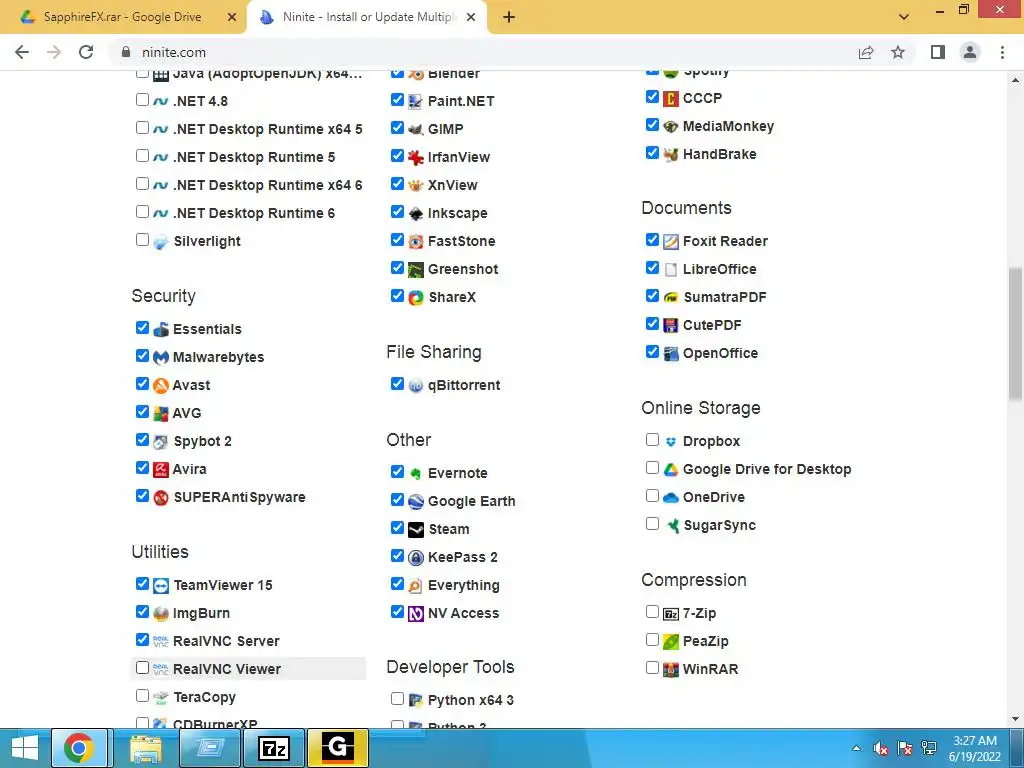Click the muted volume tray icon

880,748
